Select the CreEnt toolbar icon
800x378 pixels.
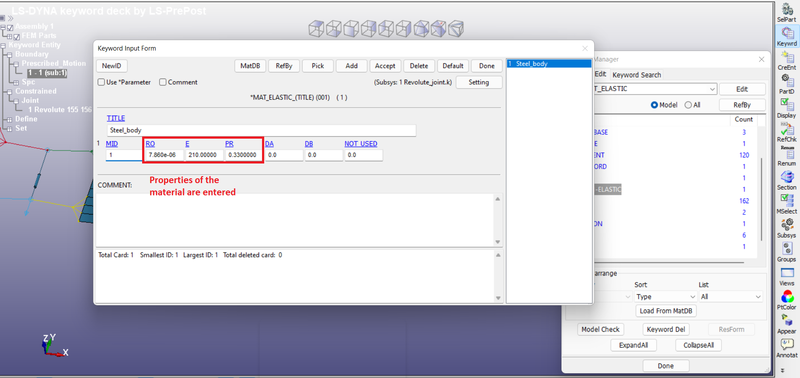tap(786, 57)
